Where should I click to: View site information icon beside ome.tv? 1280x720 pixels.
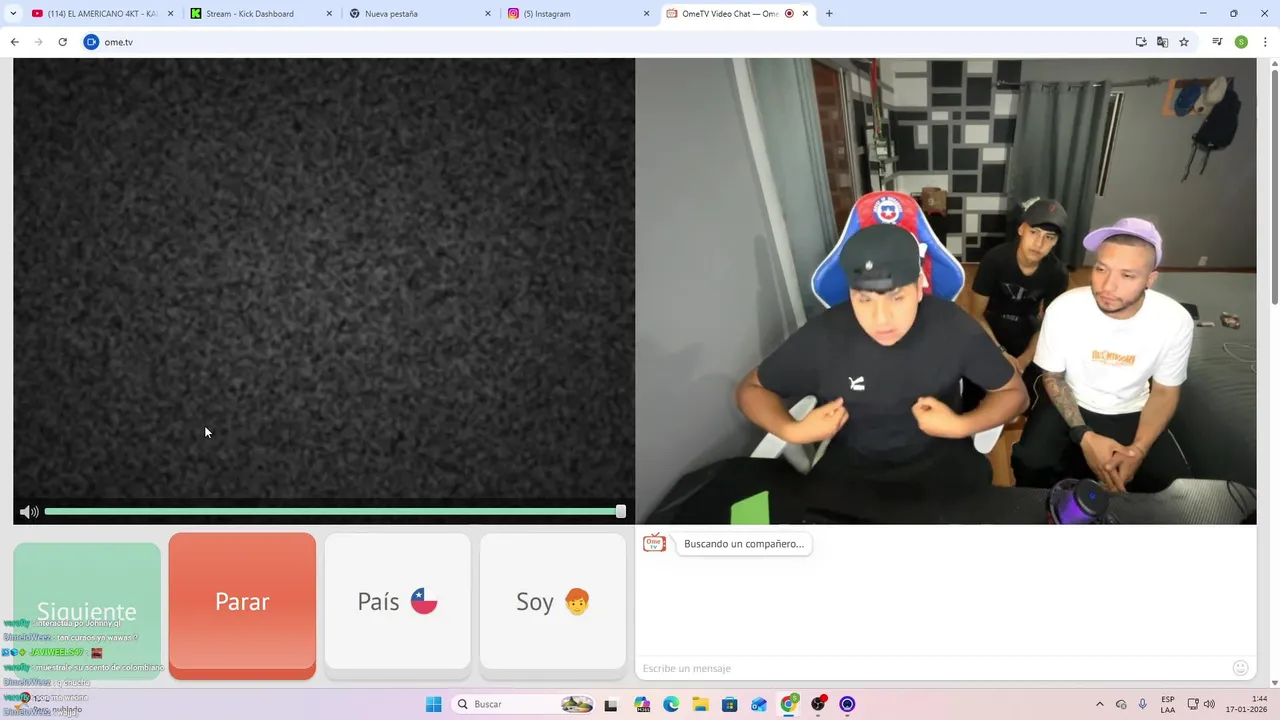pos(92,42)
